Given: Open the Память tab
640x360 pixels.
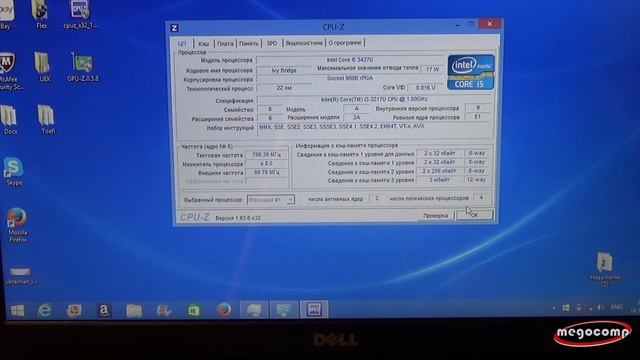Looking at the screenshot, I should pos(249,43).
